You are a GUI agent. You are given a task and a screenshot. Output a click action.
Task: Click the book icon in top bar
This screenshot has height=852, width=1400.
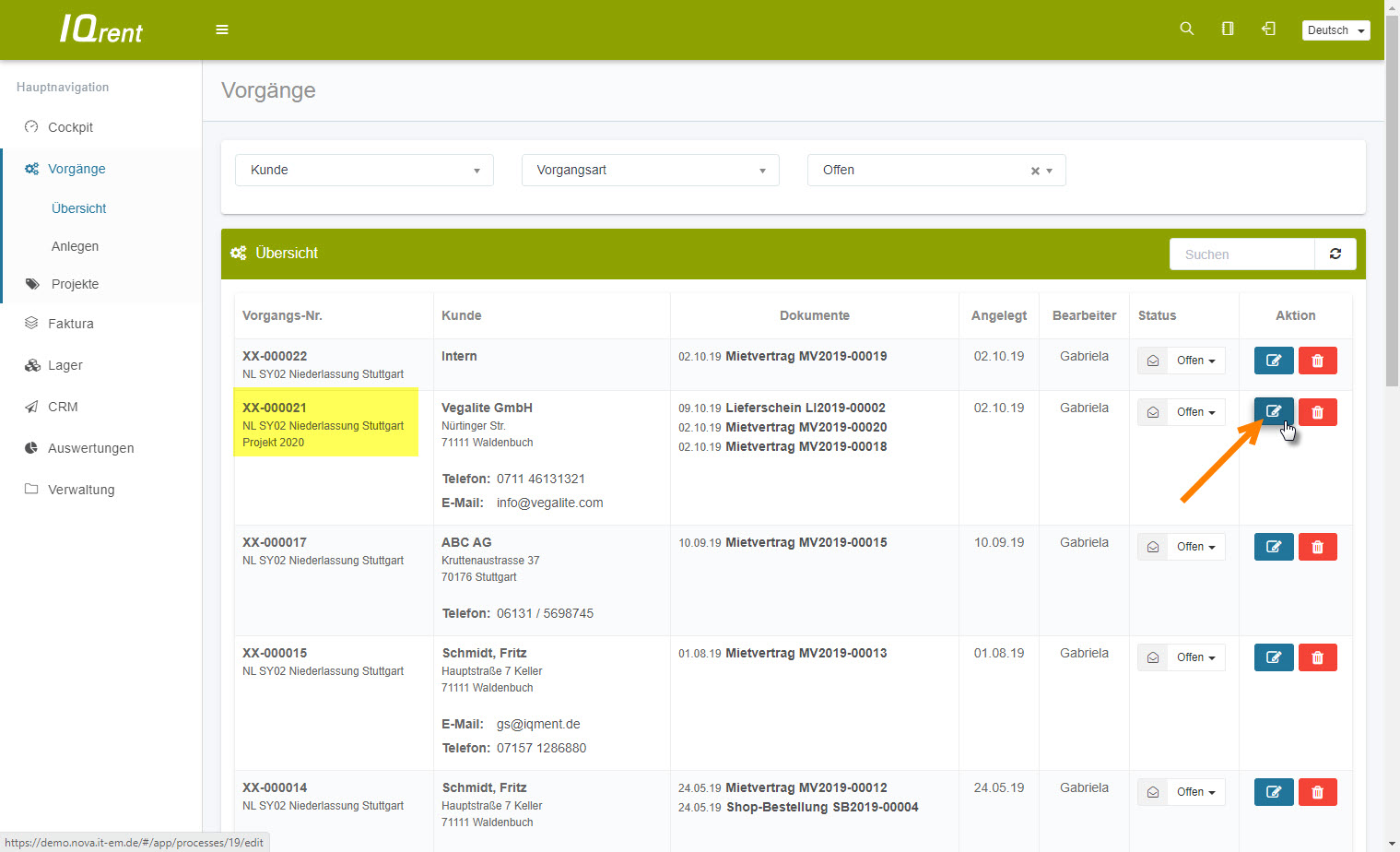pos(1228,30)
